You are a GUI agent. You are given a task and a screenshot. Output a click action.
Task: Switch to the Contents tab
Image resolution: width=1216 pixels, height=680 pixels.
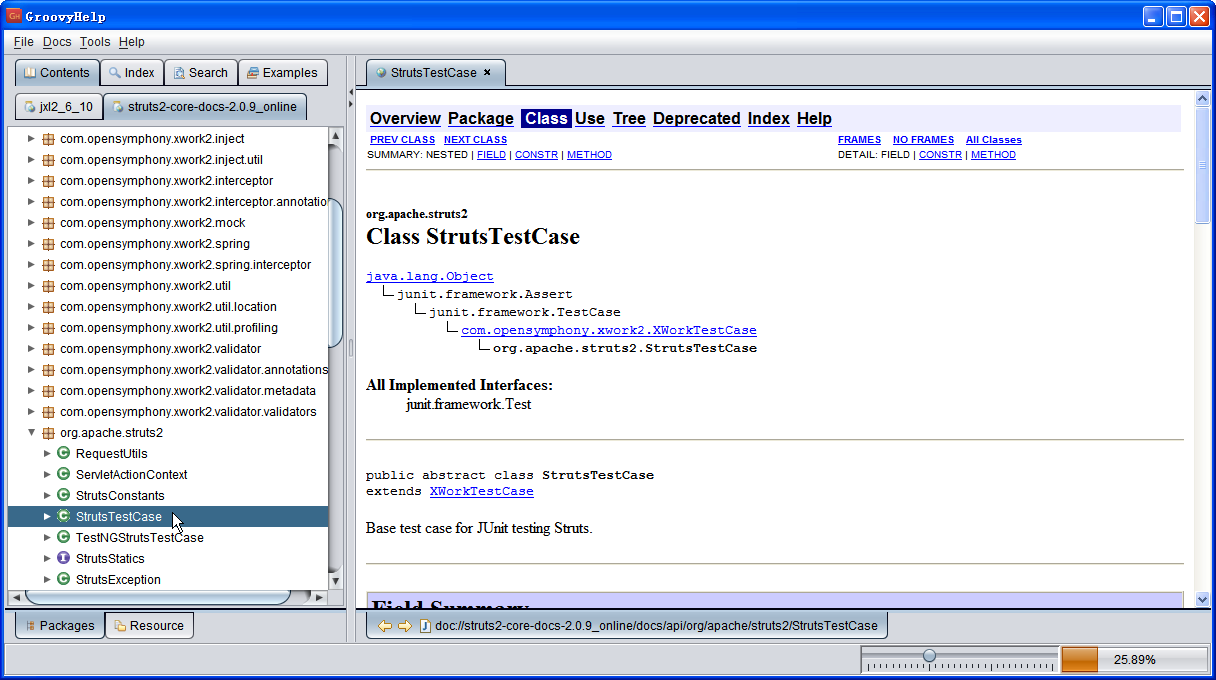[58, 73]
